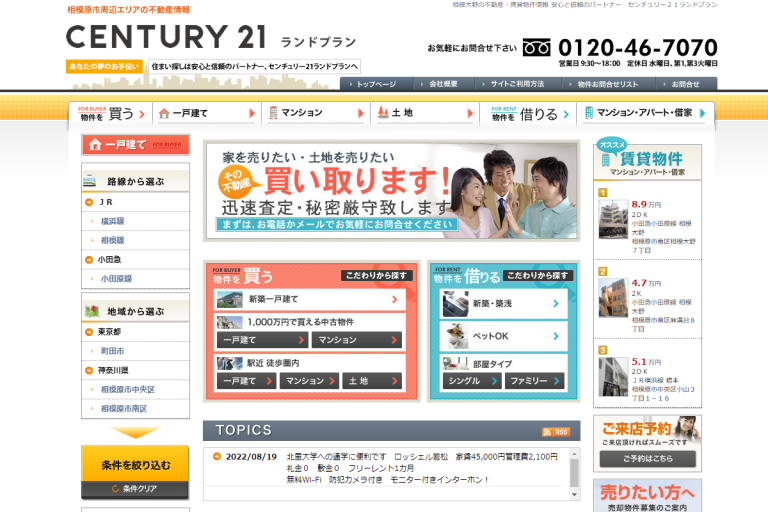Viewport: 768px width, 512px height.
Task: Open トップページ in top navigation
Action: [376, 84]
